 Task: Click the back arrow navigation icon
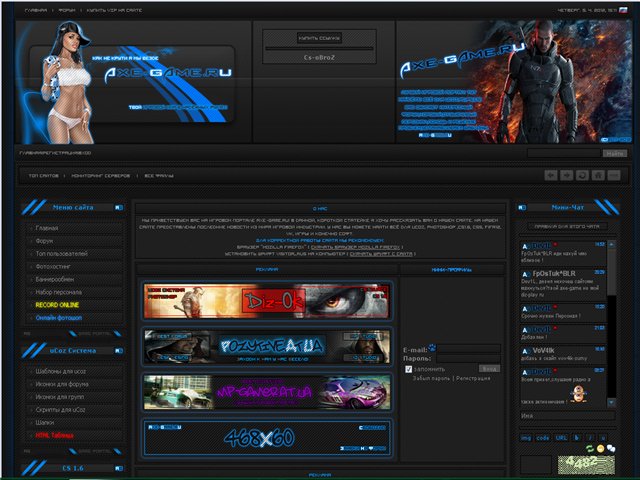(x=551, y=176)
